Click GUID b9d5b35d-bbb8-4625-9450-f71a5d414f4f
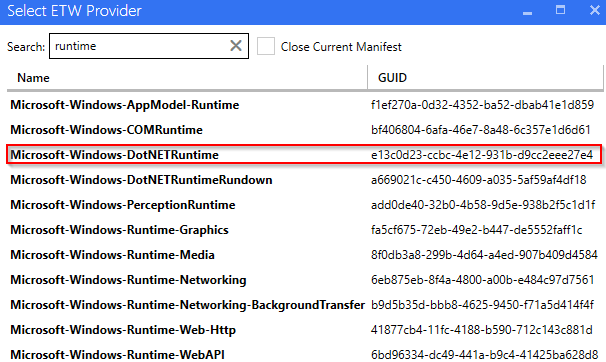This screenshot has height=362, width=606. click(x=482, y=305)
